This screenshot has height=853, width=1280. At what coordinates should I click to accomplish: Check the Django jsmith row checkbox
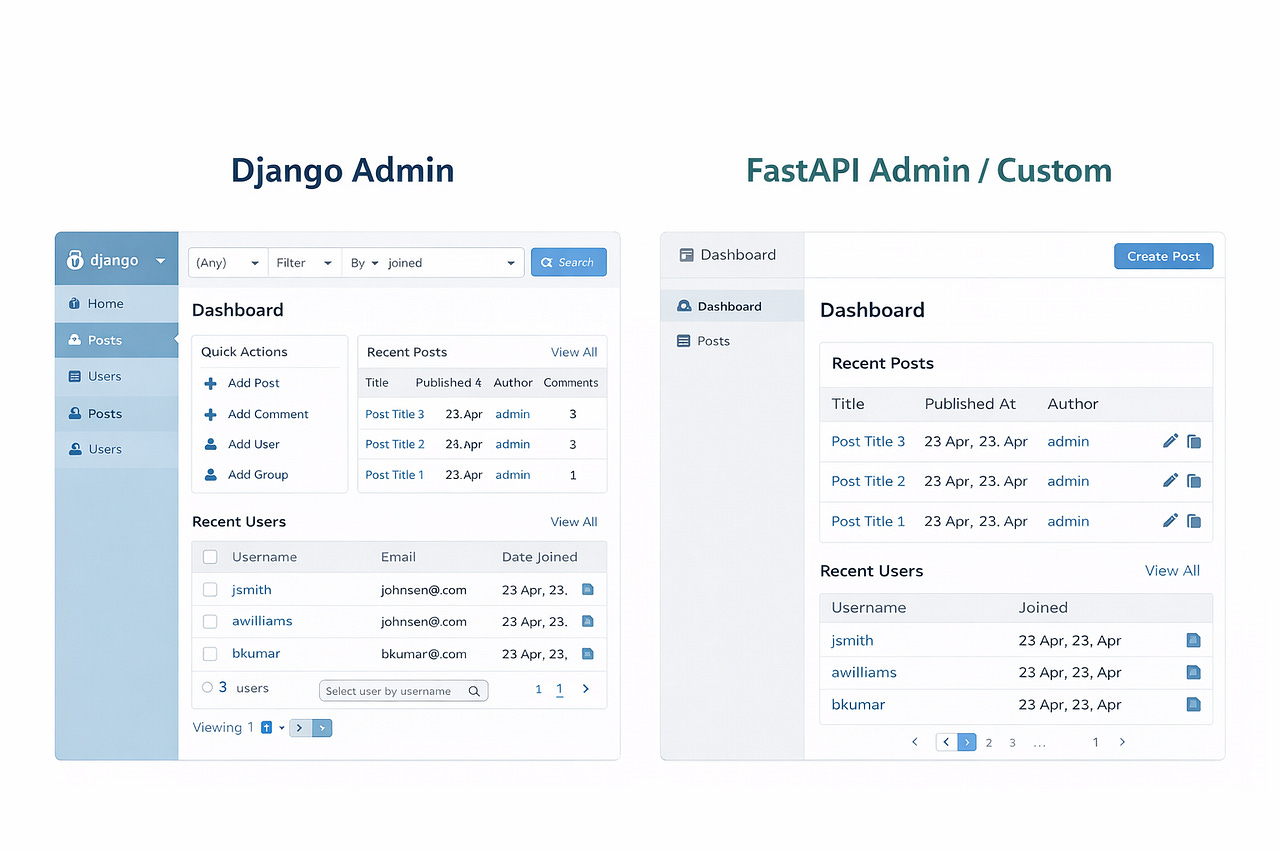(x=210, y=590)
